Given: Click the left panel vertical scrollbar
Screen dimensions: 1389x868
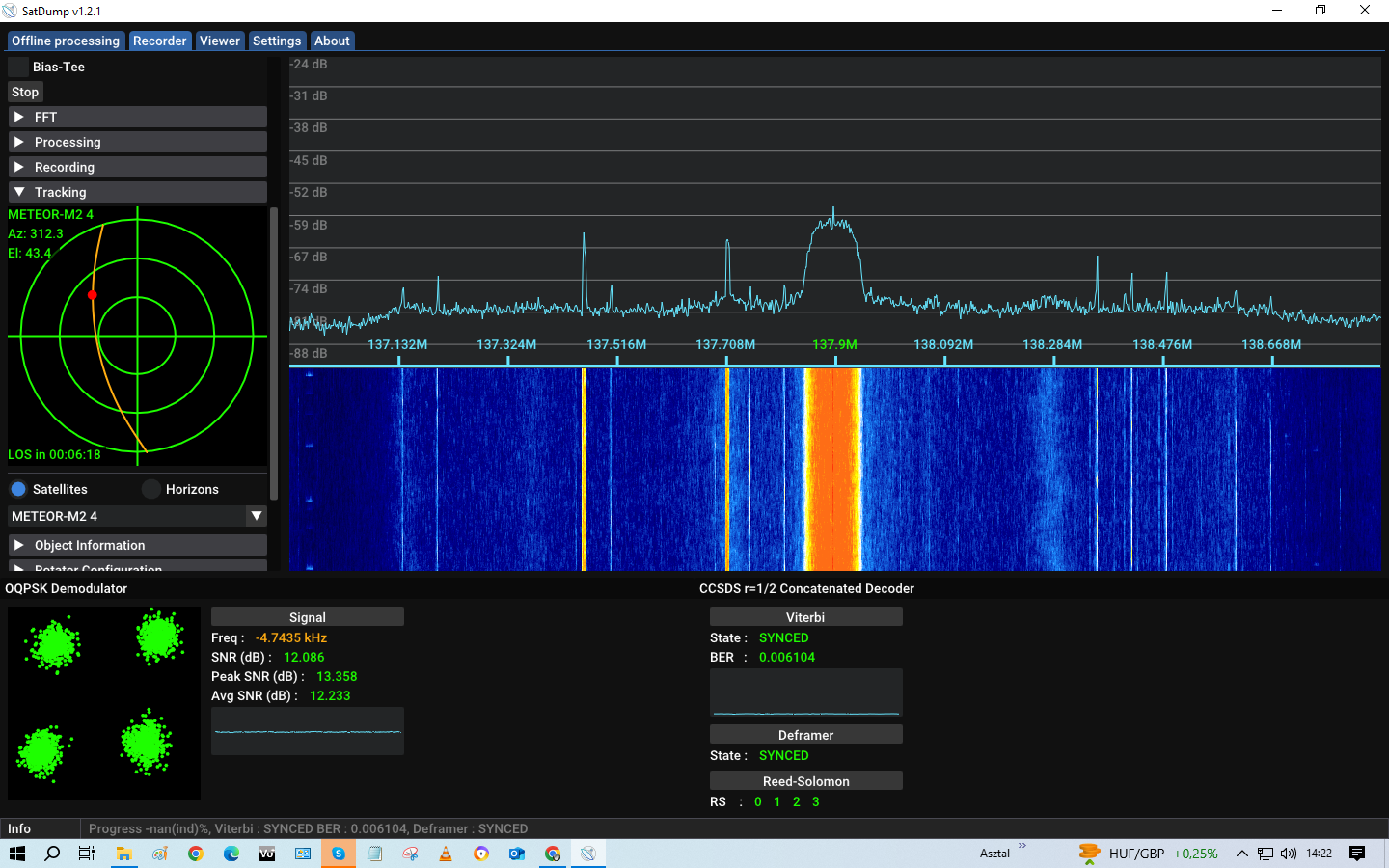Looking at the screenshot, I should coord(274,353).
